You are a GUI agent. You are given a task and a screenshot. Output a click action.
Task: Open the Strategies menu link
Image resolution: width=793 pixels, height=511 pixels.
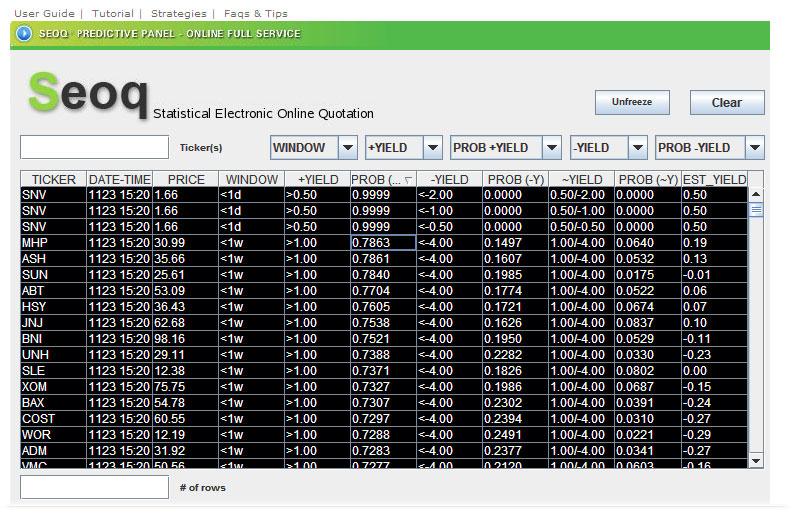pos(178,13)
